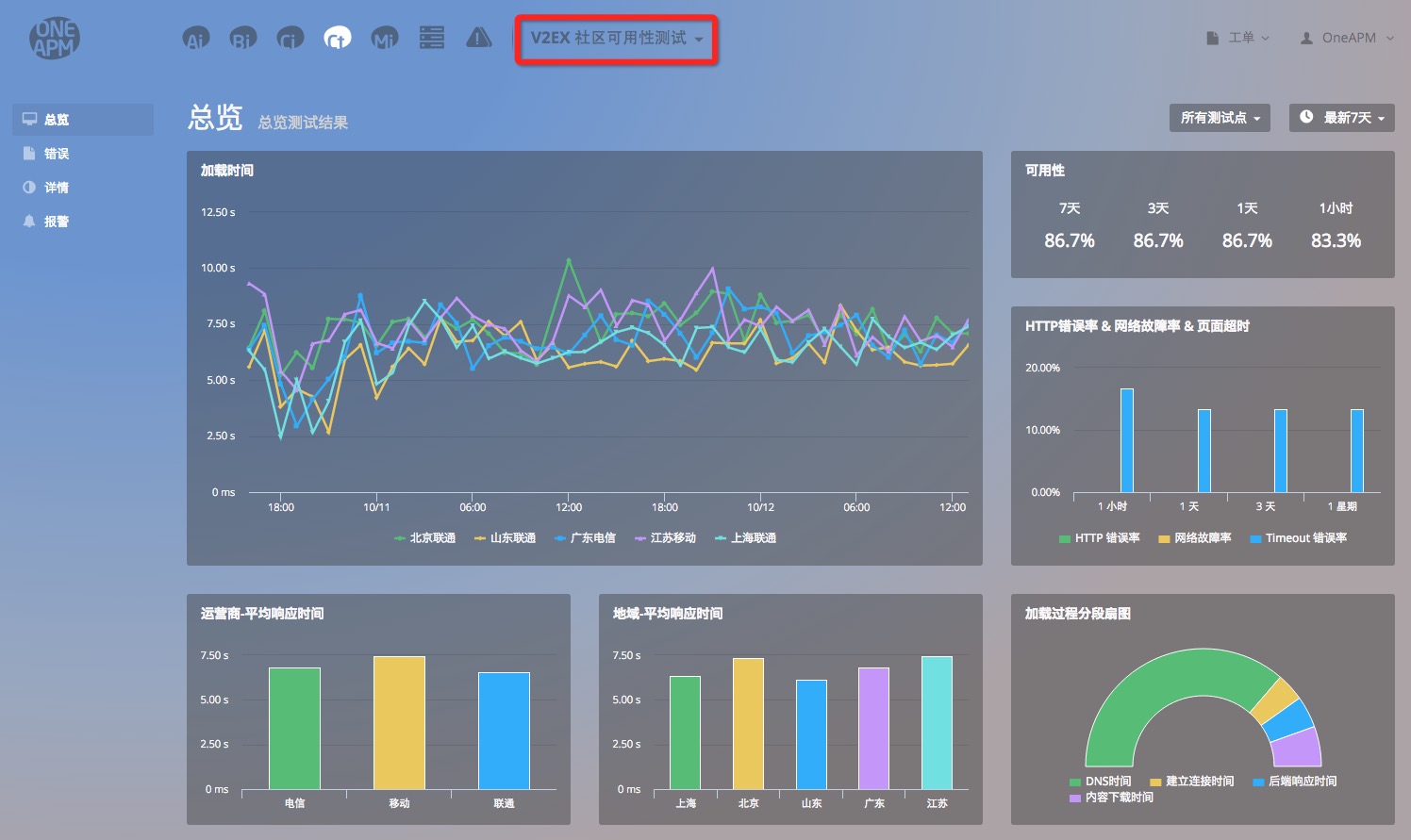Click the yellow 移动 bar in carrier chart
The image size is (1411, 840).
tap(399, 722)
